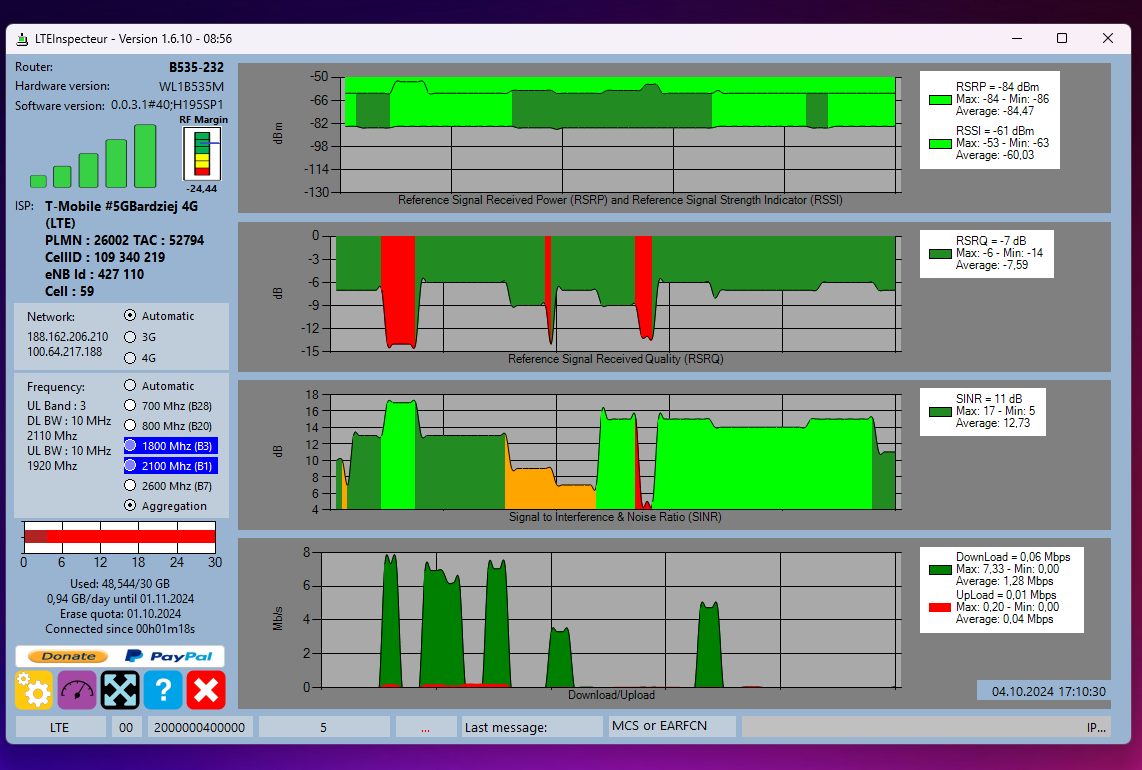Viewport: 1142px width, 770px height.
Task: Toggle the 1800 Mhz (B3) band option
Action: click(x=170, y=446)
